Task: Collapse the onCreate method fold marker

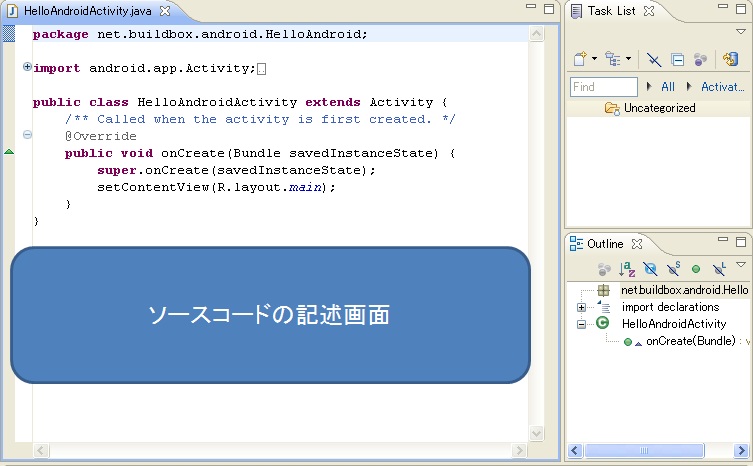Action: [x=27, y=135]
